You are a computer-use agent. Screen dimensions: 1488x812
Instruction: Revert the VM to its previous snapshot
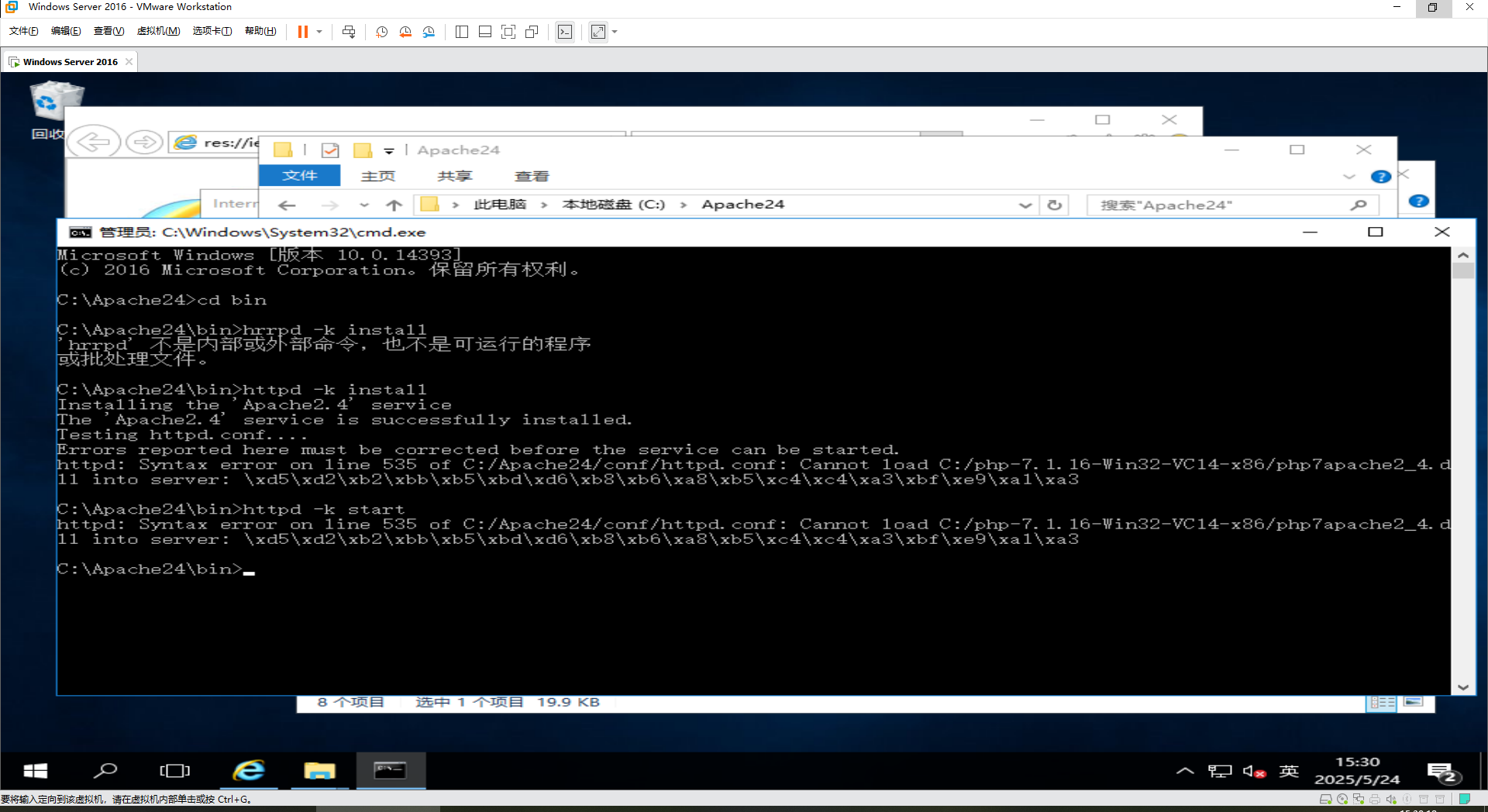click(405, 32)
